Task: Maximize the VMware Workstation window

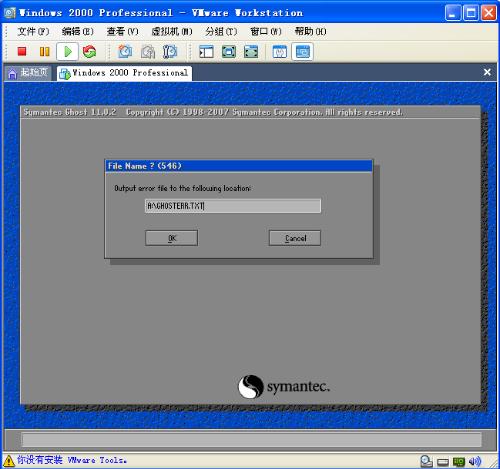Action: 471,13
